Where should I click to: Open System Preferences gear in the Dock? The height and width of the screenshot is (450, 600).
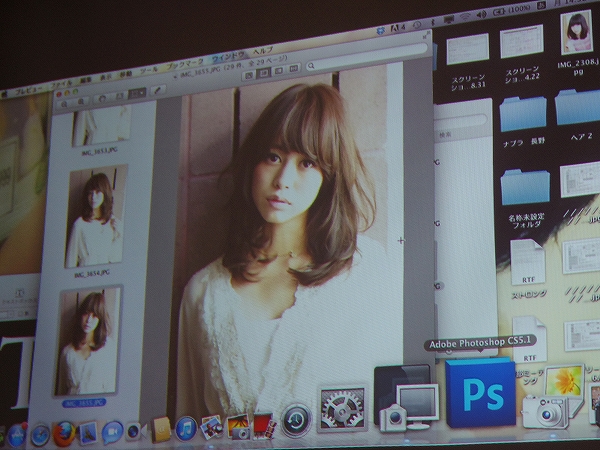342,408
